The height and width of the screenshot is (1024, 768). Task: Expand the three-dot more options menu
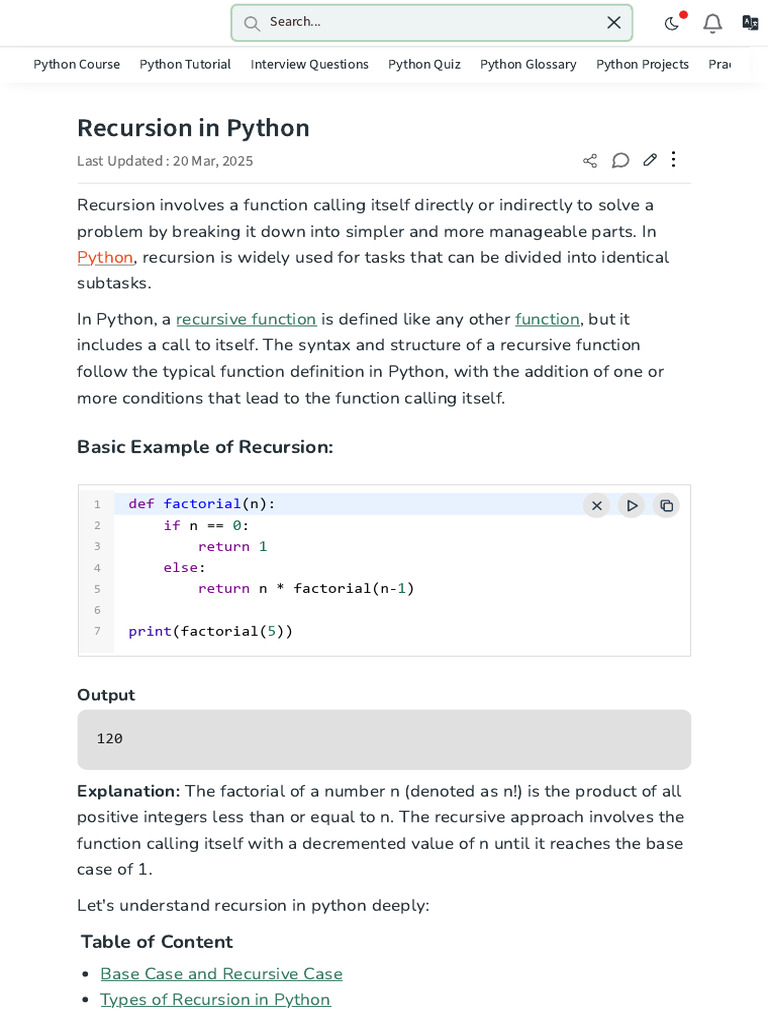674,160
